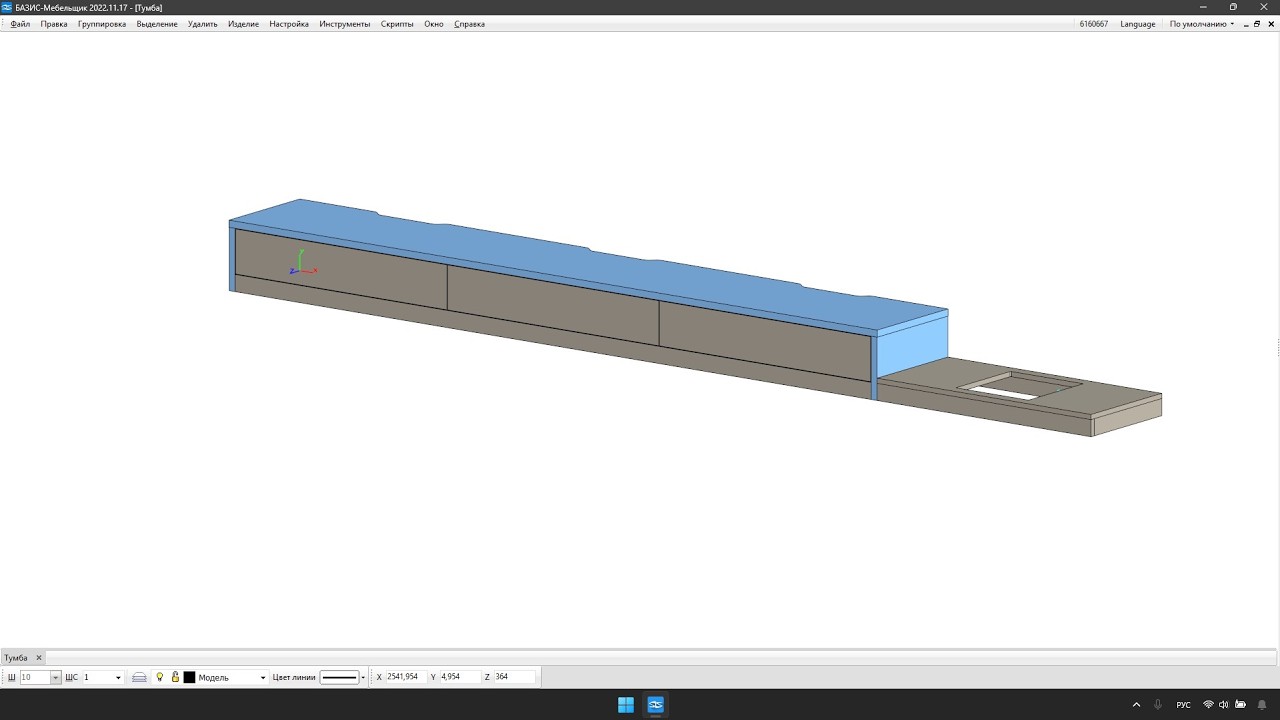Open the Окно menu

pyautogui.click(x=434, y=24)
